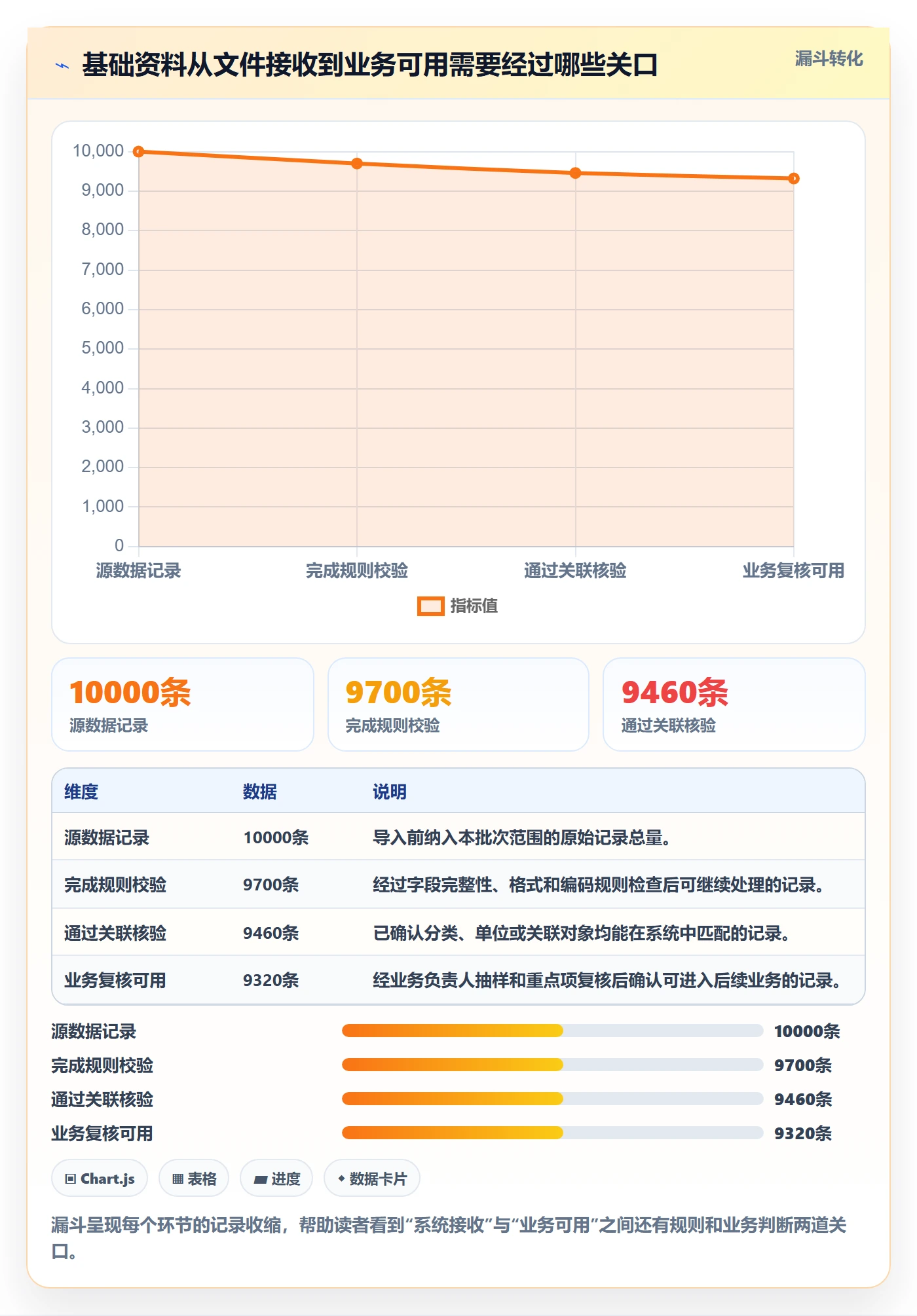The image size is (917, 1316).
Task: Click the 说明 column header
Action: [x=390, y=792]
